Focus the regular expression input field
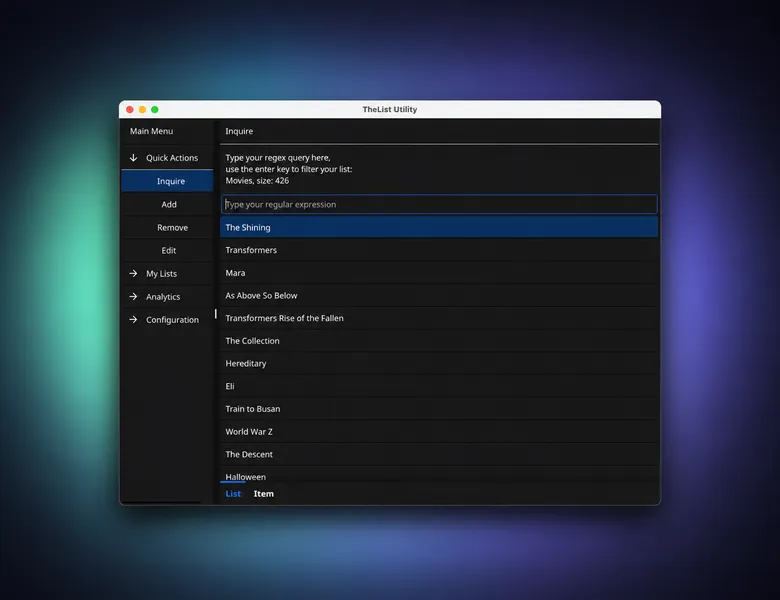 pyautogui.click(x=439, y=204)
